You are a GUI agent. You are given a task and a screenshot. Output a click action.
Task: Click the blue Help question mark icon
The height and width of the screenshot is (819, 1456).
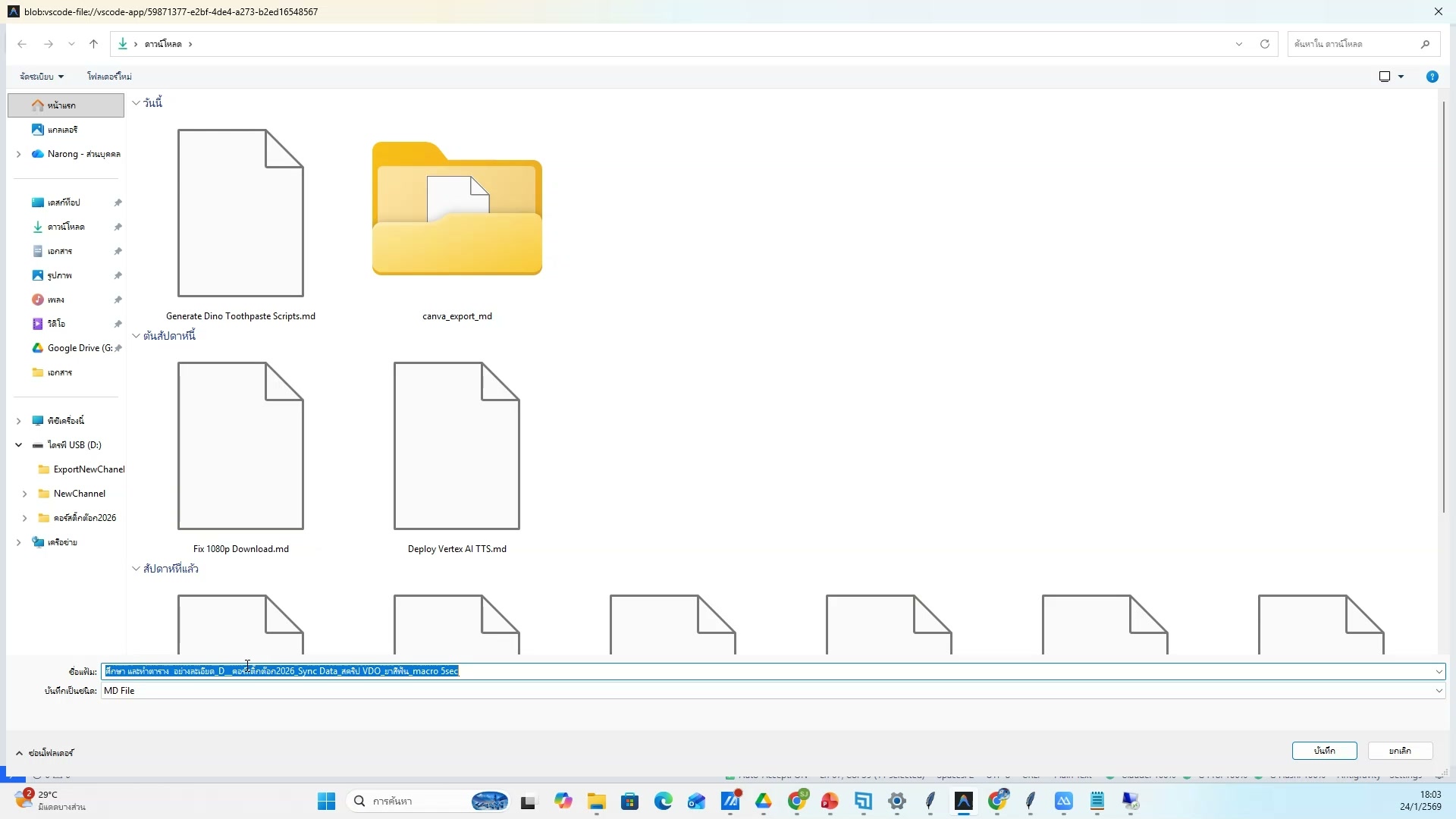[x=1432, y=77]
